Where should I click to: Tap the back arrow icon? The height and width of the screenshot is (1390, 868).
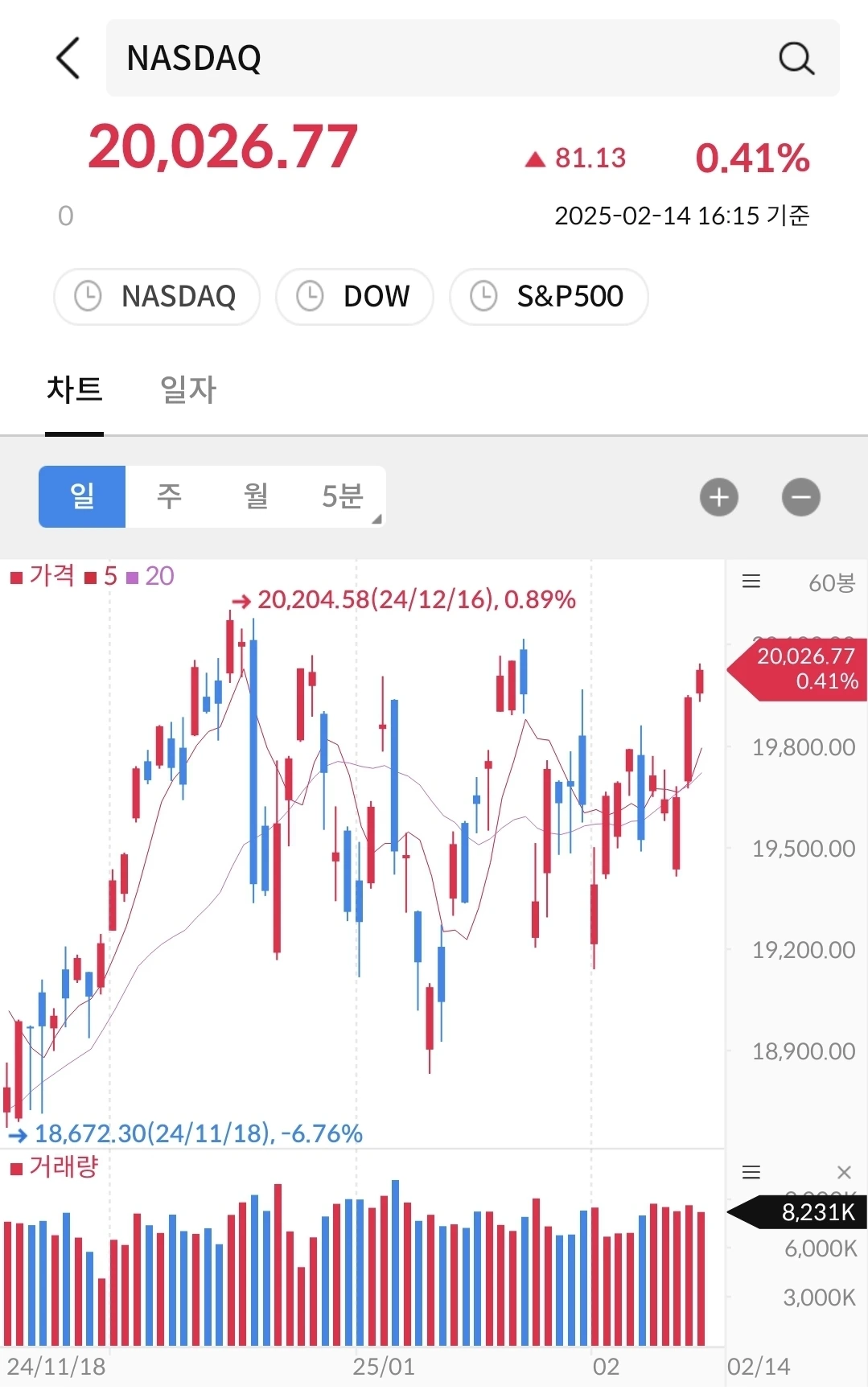click(68, 58)
